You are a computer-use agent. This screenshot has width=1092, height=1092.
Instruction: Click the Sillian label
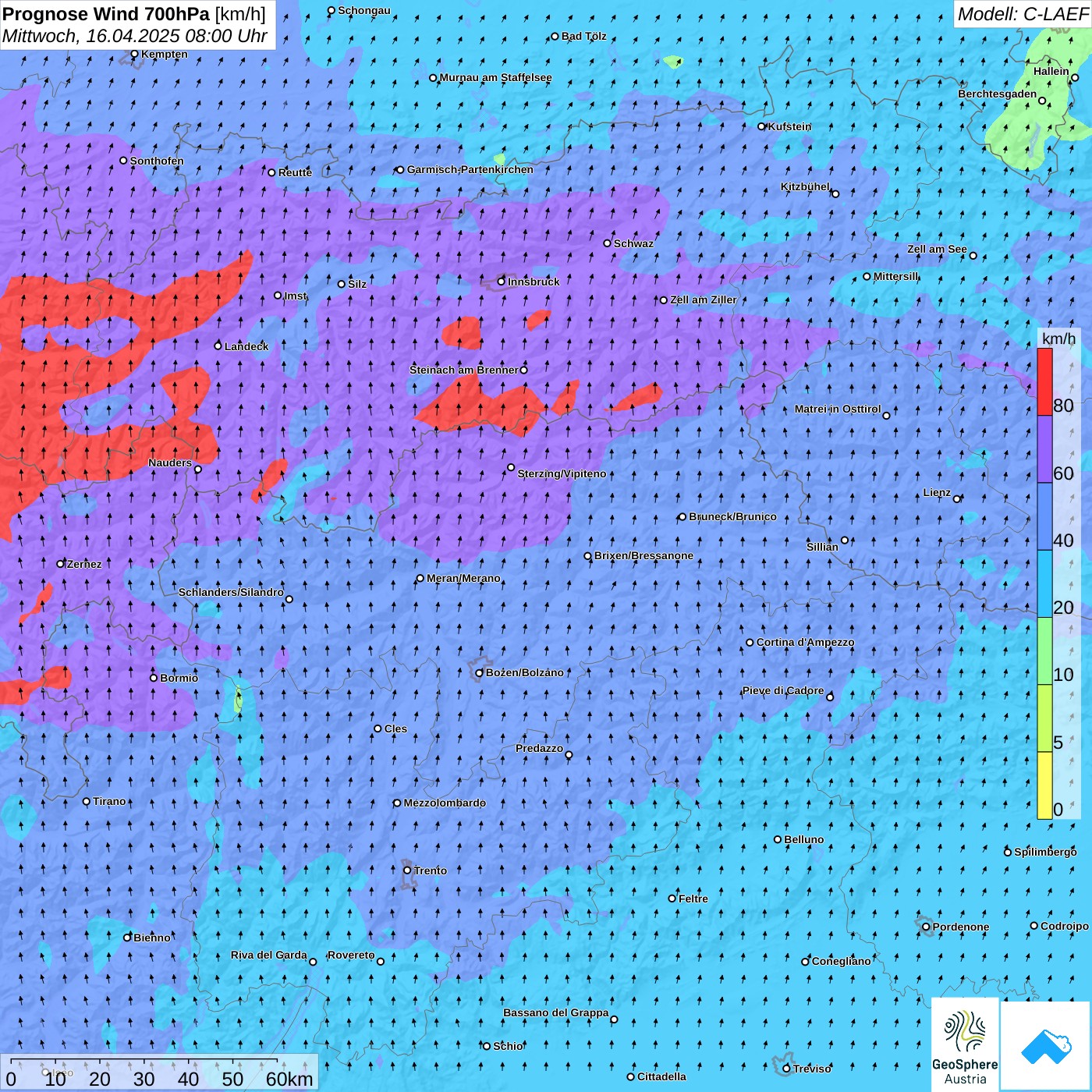[x=822, y=547]
